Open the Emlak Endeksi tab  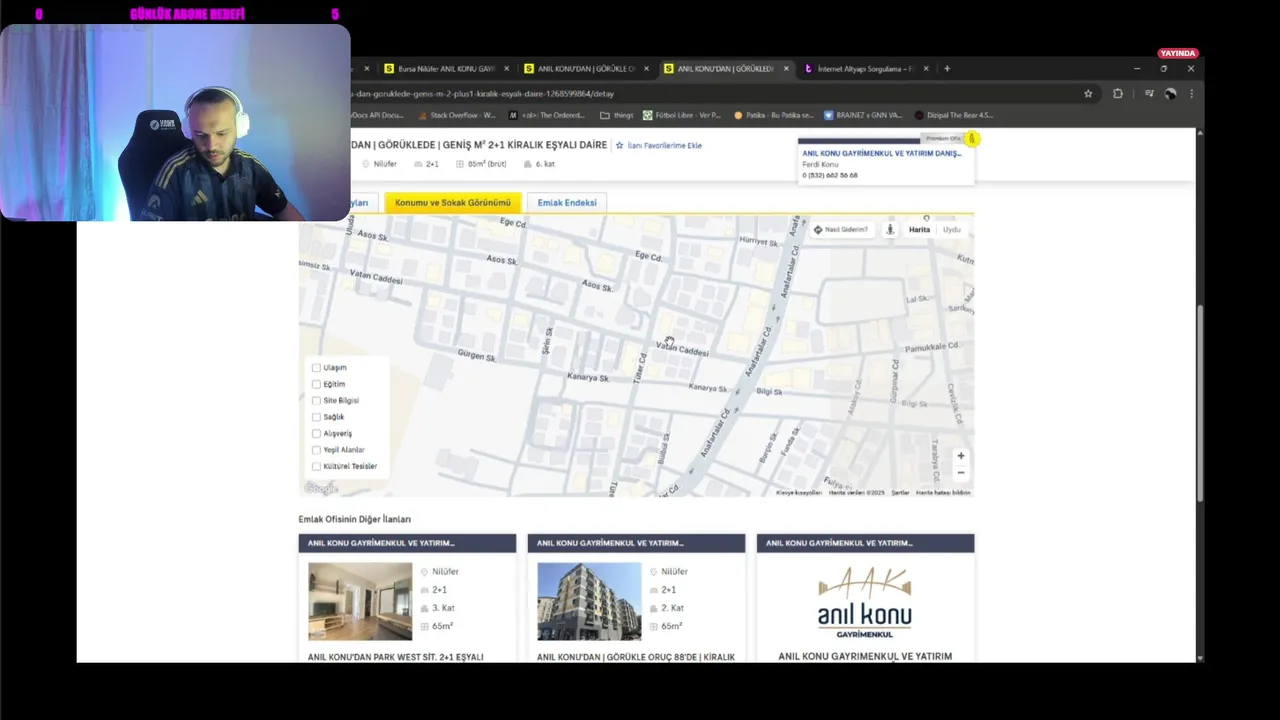[x=567, y=203]
